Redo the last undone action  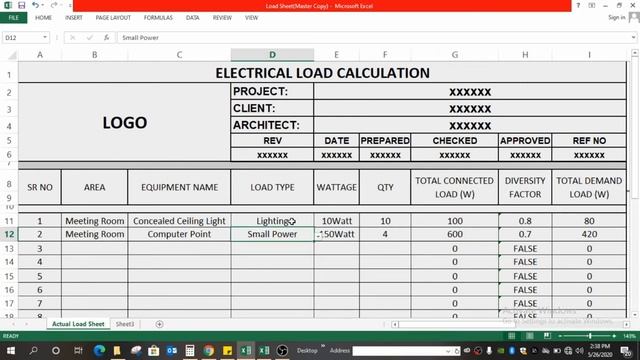click(x=54, y=5)
